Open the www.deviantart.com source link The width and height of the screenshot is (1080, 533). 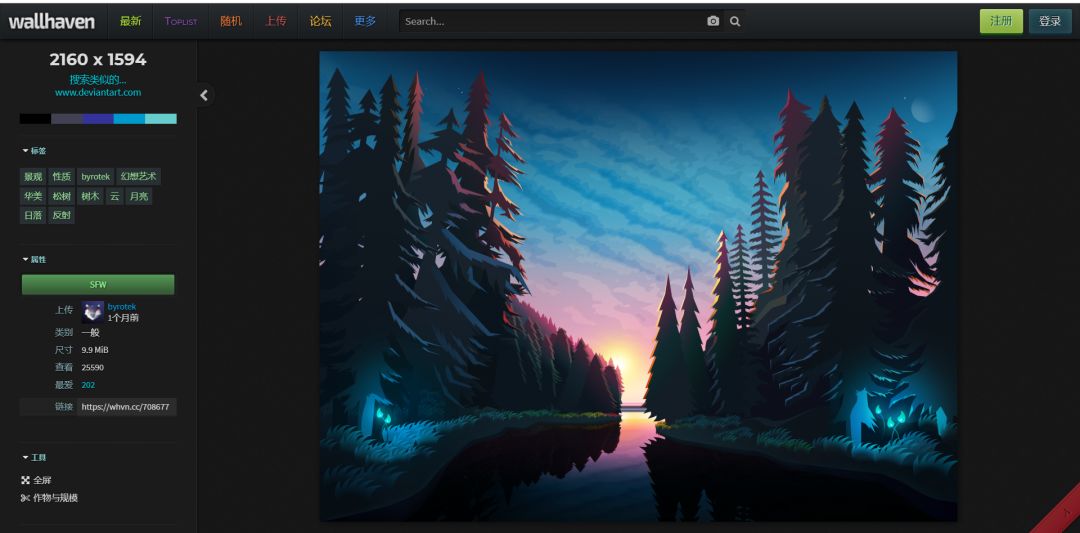pos(98,92)
